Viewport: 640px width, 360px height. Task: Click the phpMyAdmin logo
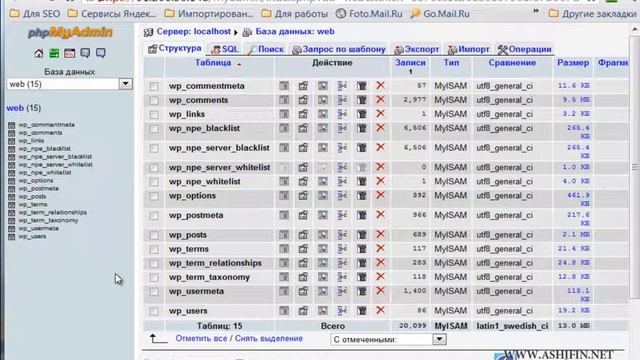pos(70,33)
